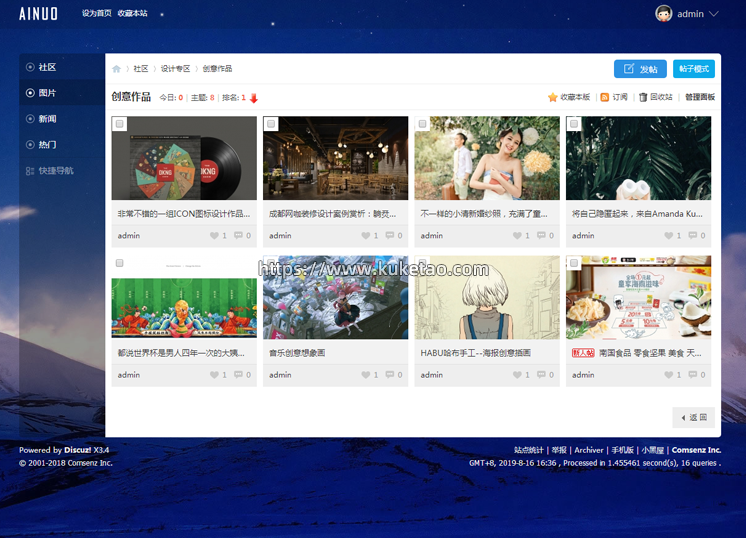
Task: Open comments on 音乐创意想象画 post
Action: coord(390,375)
